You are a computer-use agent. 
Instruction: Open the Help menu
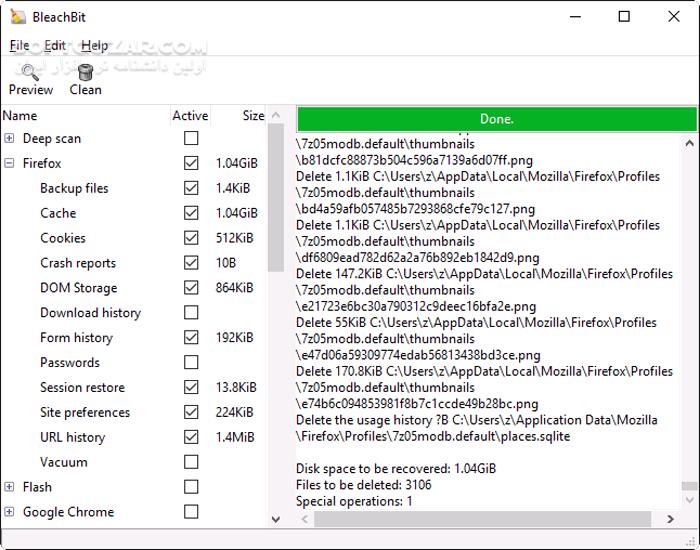coord(95,45)
